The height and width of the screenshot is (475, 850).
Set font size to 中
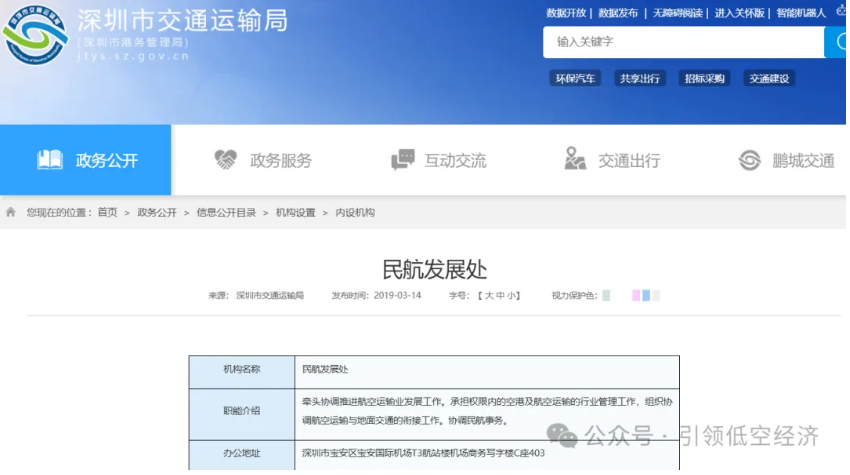pos(500,296)
